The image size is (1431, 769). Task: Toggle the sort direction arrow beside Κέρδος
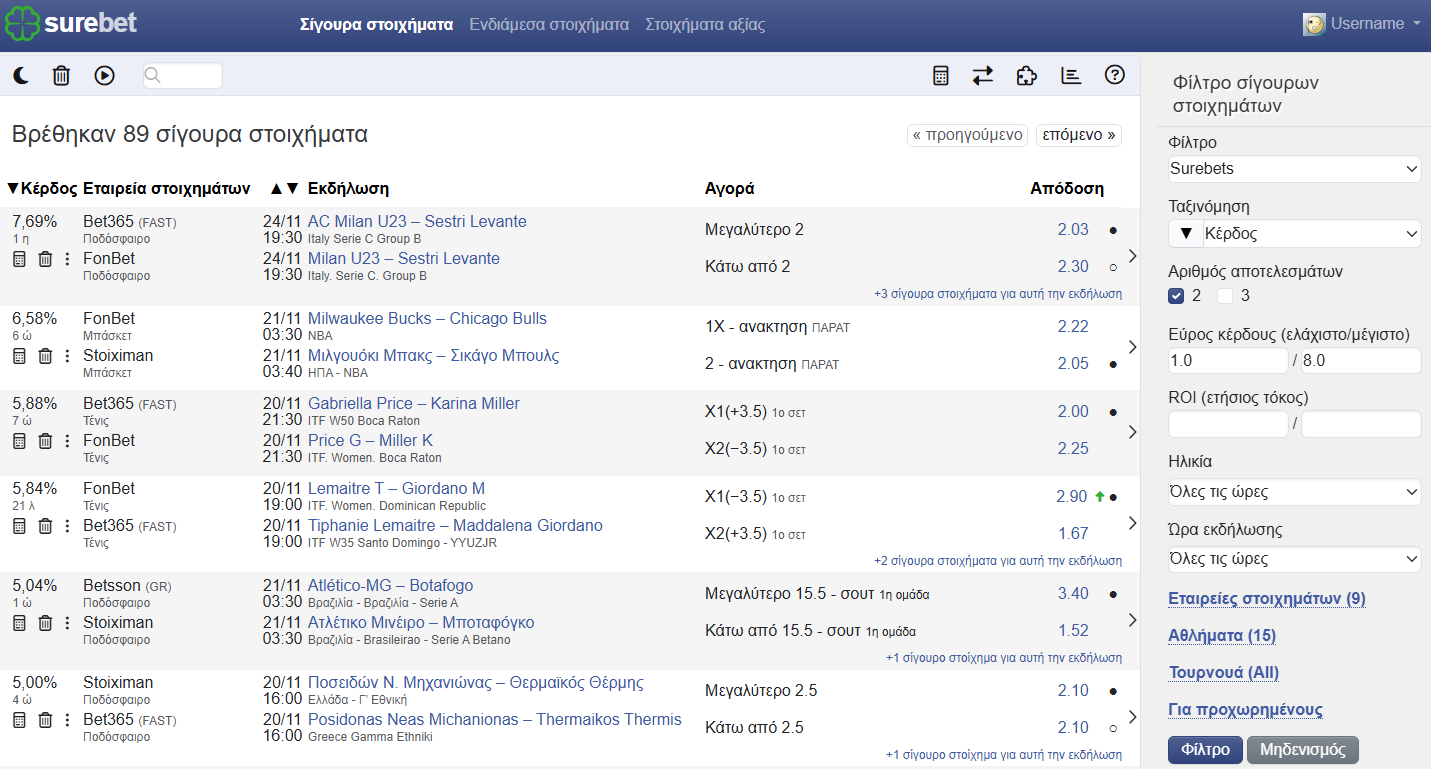[1186, 234]
